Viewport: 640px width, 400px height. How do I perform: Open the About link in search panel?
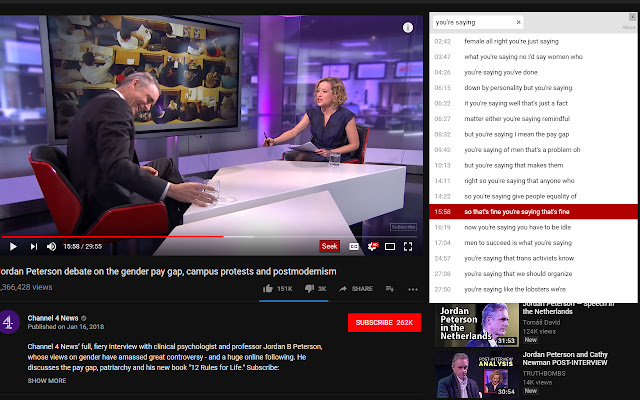tap(628, 27)
